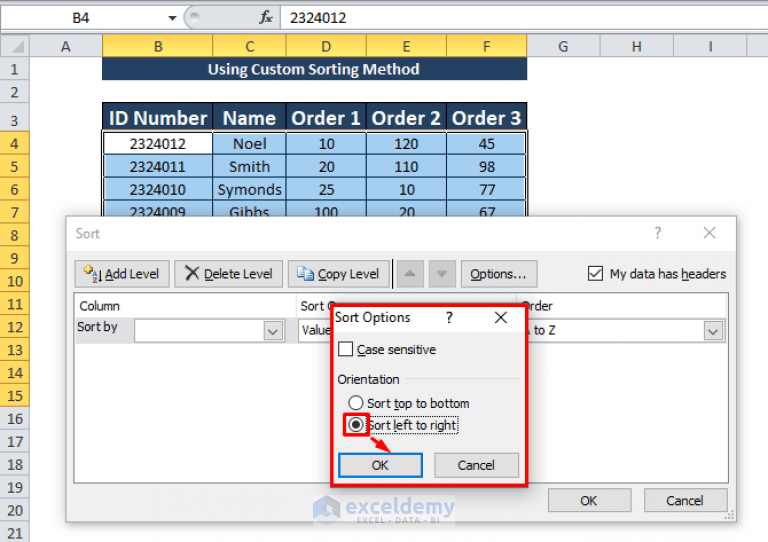Click the insert function fx icon
Image resolution: width=768 pixels, height=542 pixels.
click(x=266, y=18)
